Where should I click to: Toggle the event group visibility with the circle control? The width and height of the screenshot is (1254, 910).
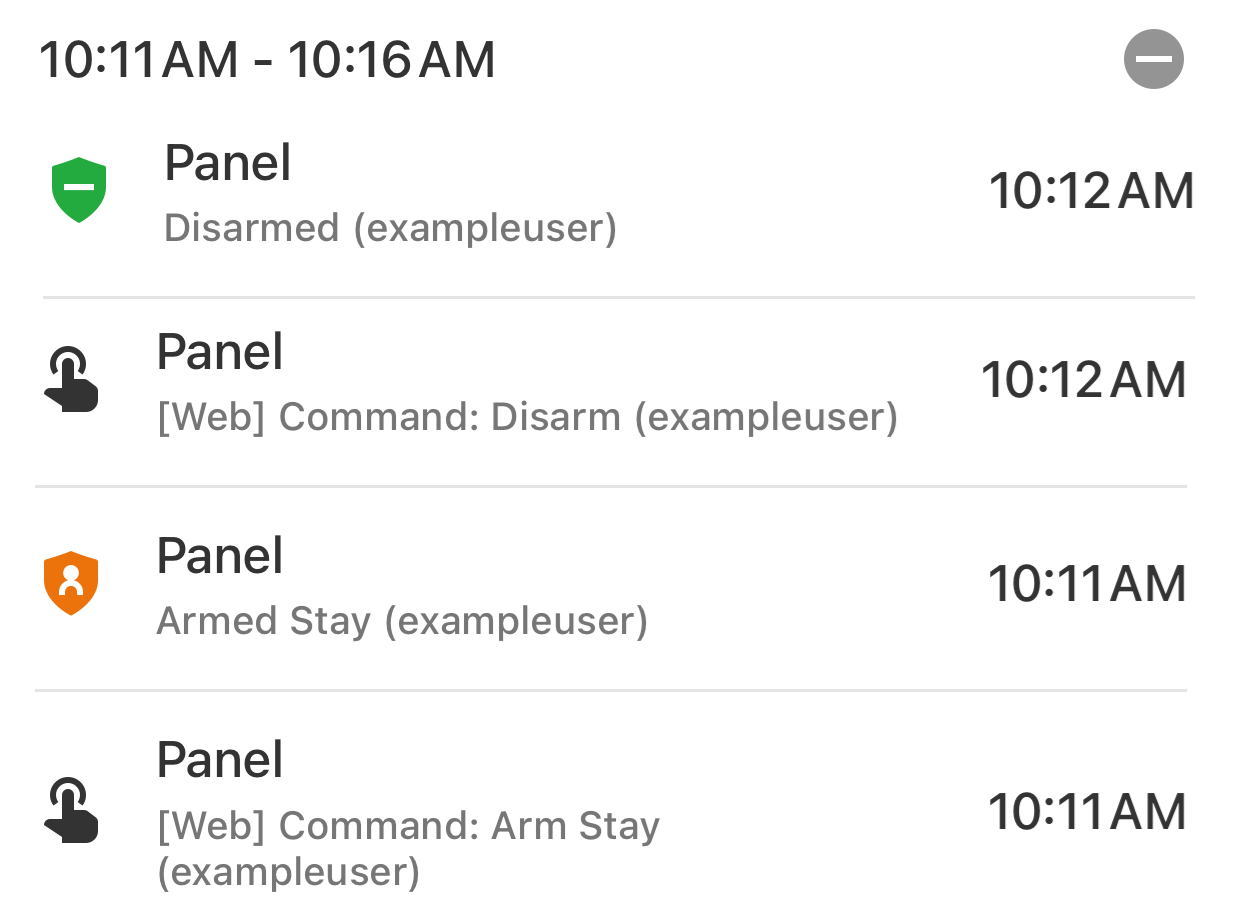tap(1154, 58)
